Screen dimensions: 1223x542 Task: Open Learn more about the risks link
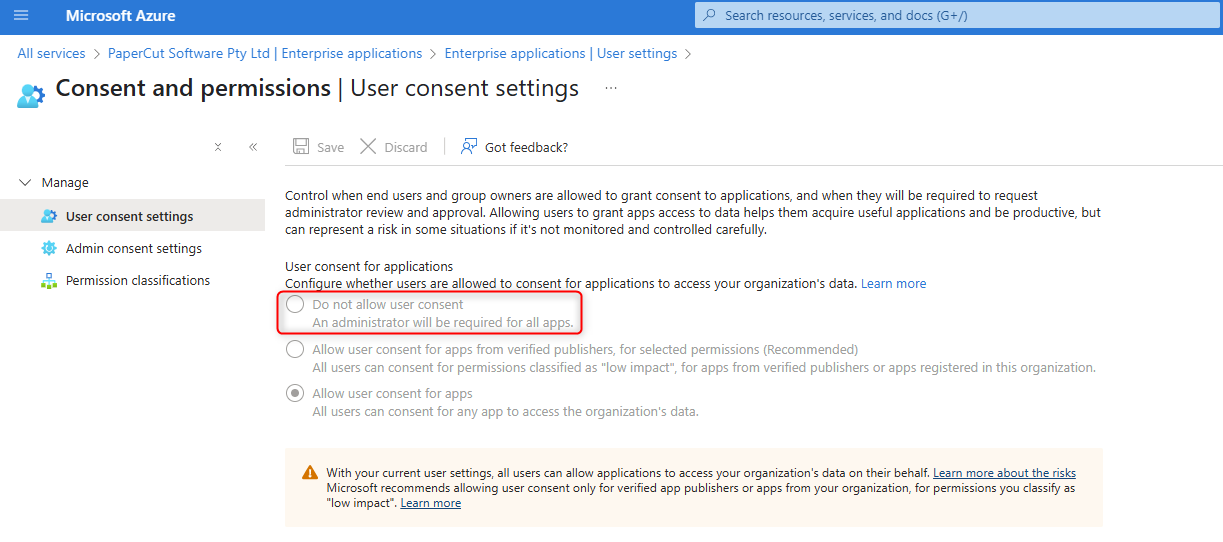1004,473
